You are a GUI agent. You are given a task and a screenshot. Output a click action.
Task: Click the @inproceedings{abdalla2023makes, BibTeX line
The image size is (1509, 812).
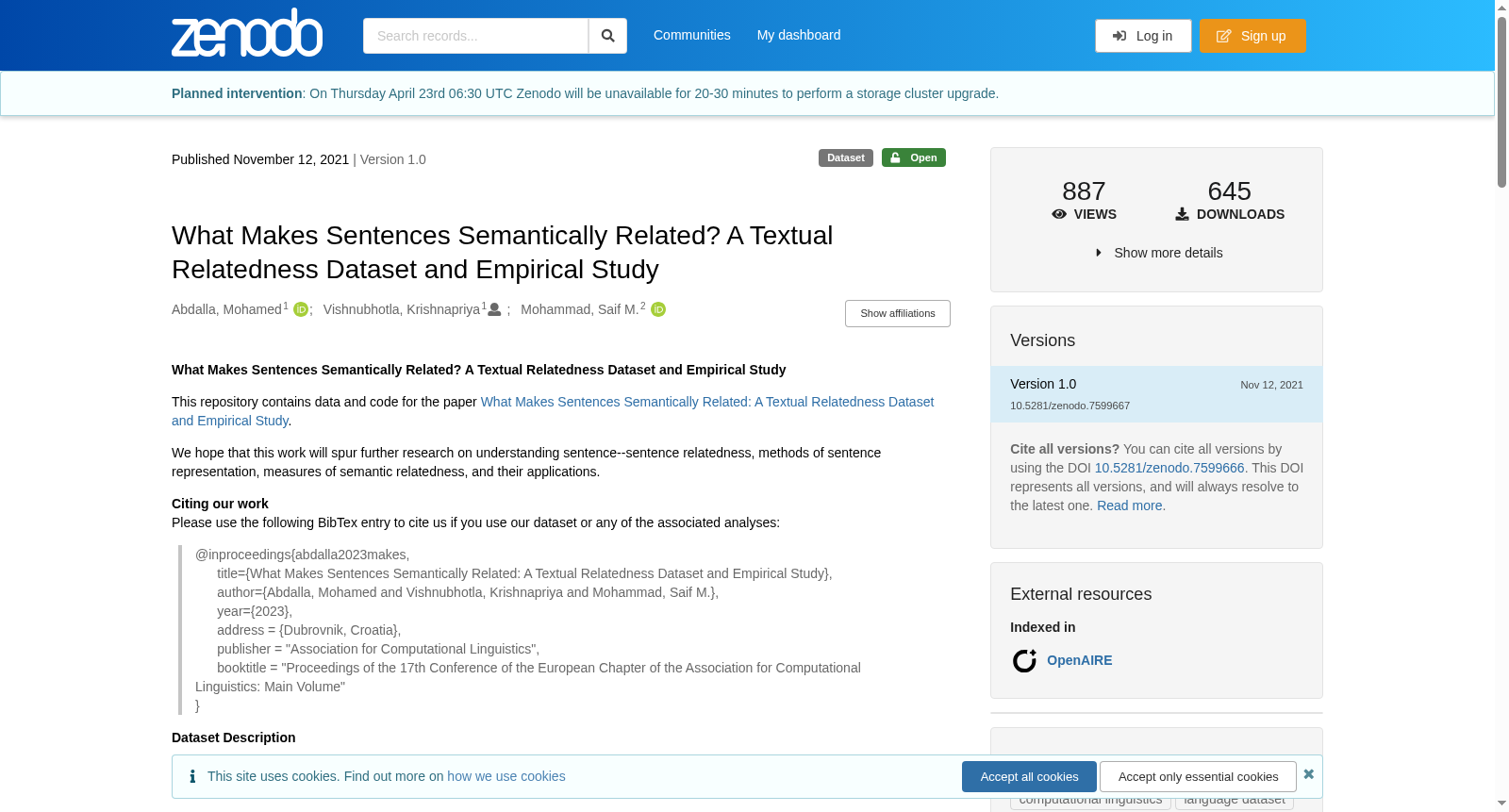(303, 555)
